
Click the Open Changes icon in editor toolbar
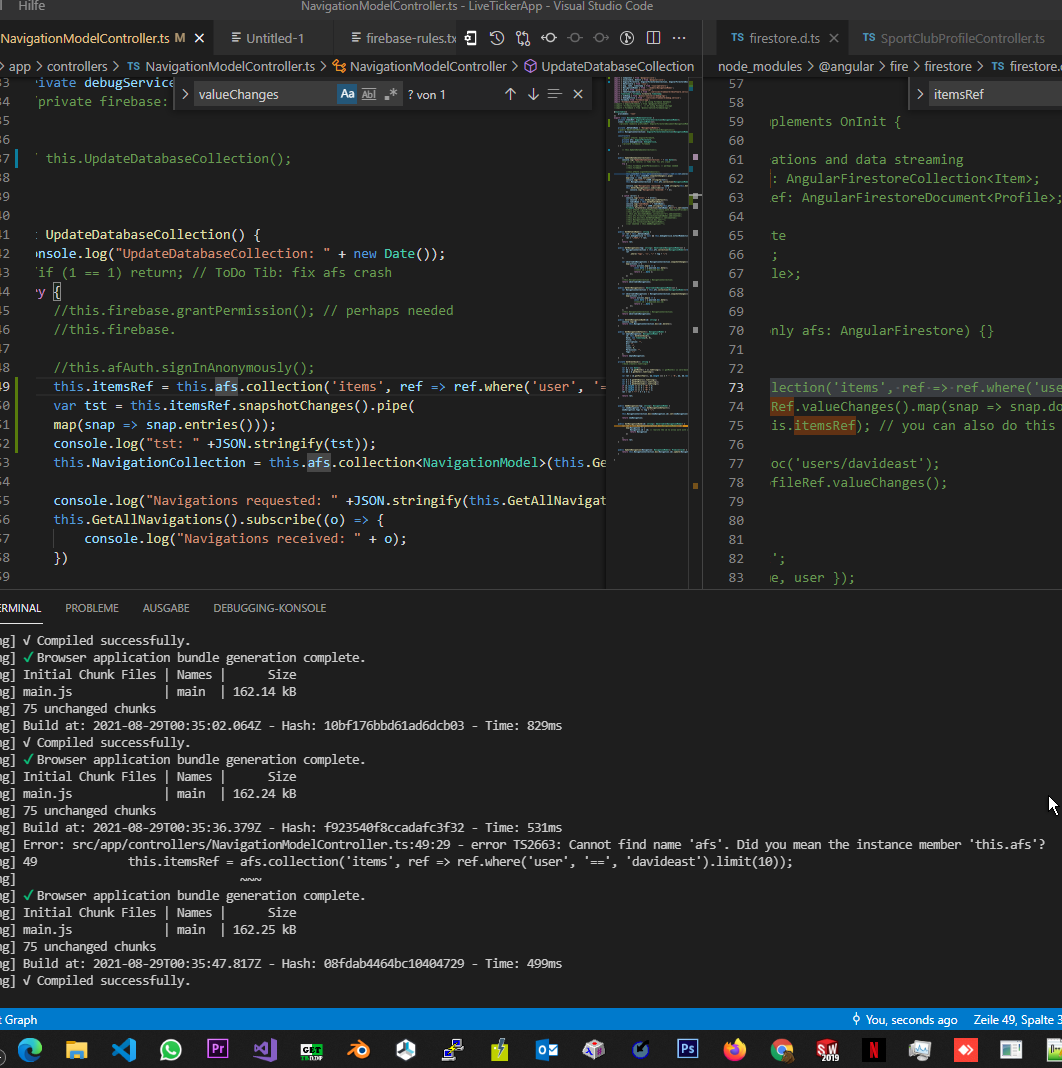[x=523, y=38]
